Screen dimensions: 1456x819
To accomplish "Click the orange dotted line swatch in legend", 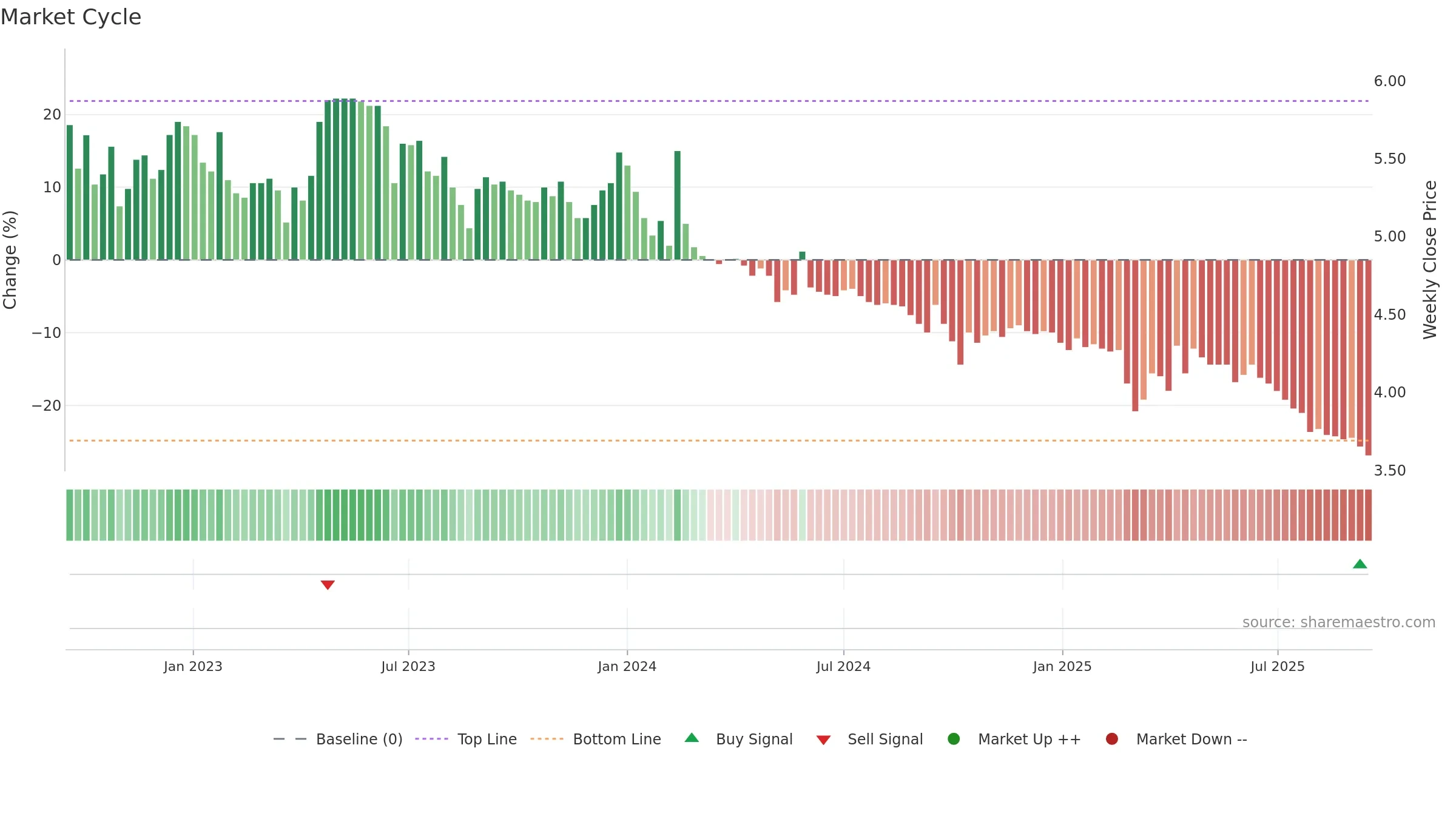I will pos(547,739).
